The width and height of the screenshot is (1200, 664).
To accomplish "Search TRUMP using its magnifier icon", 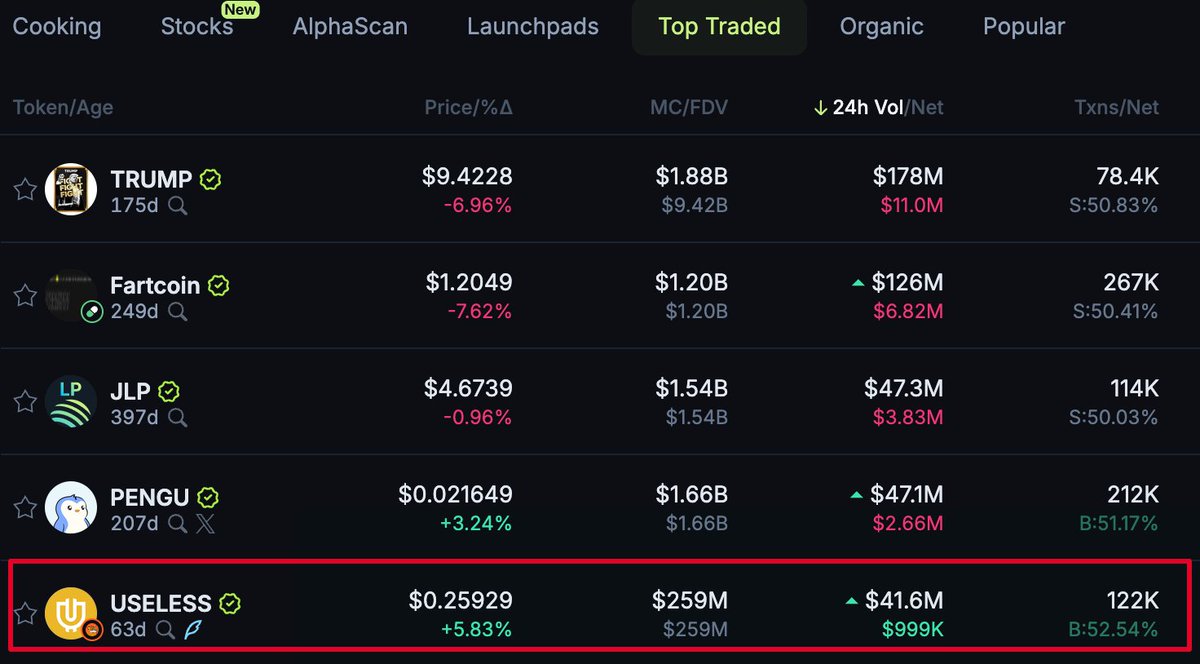I will pyautogui.click(x=177, y=206).
